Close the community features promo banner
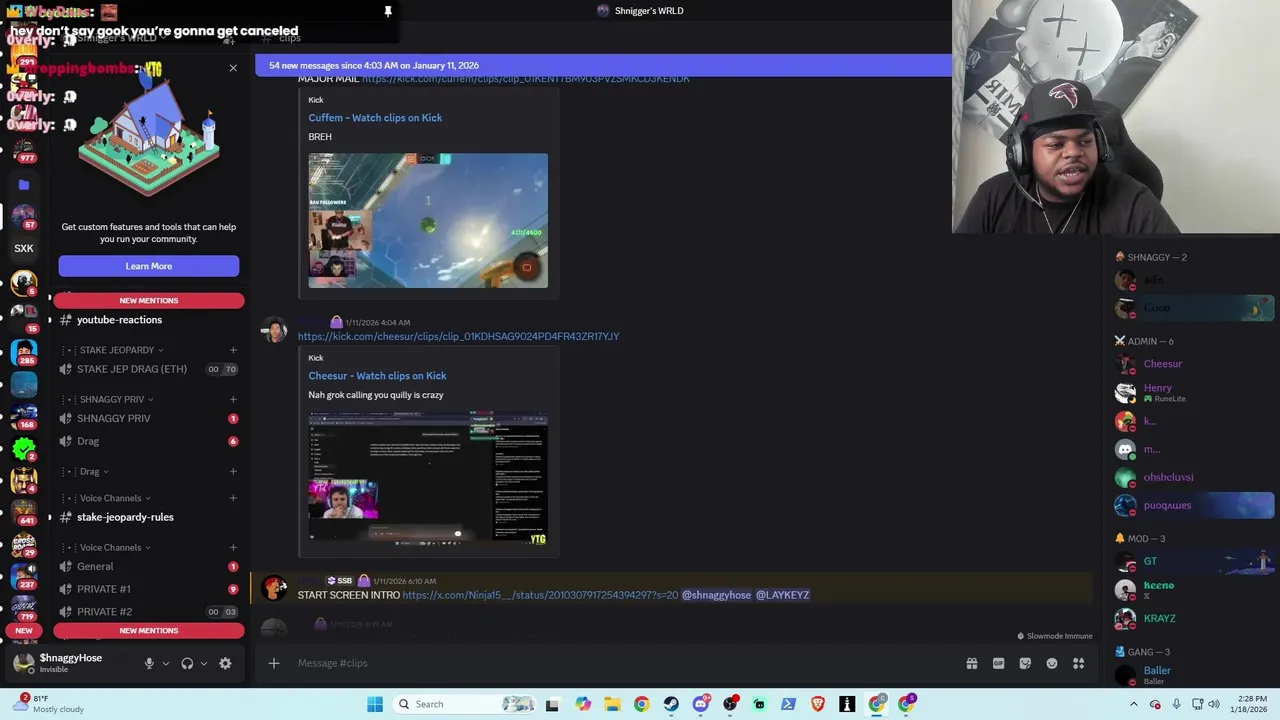This screenshot has width=1280, height=720. pos(233,68)
